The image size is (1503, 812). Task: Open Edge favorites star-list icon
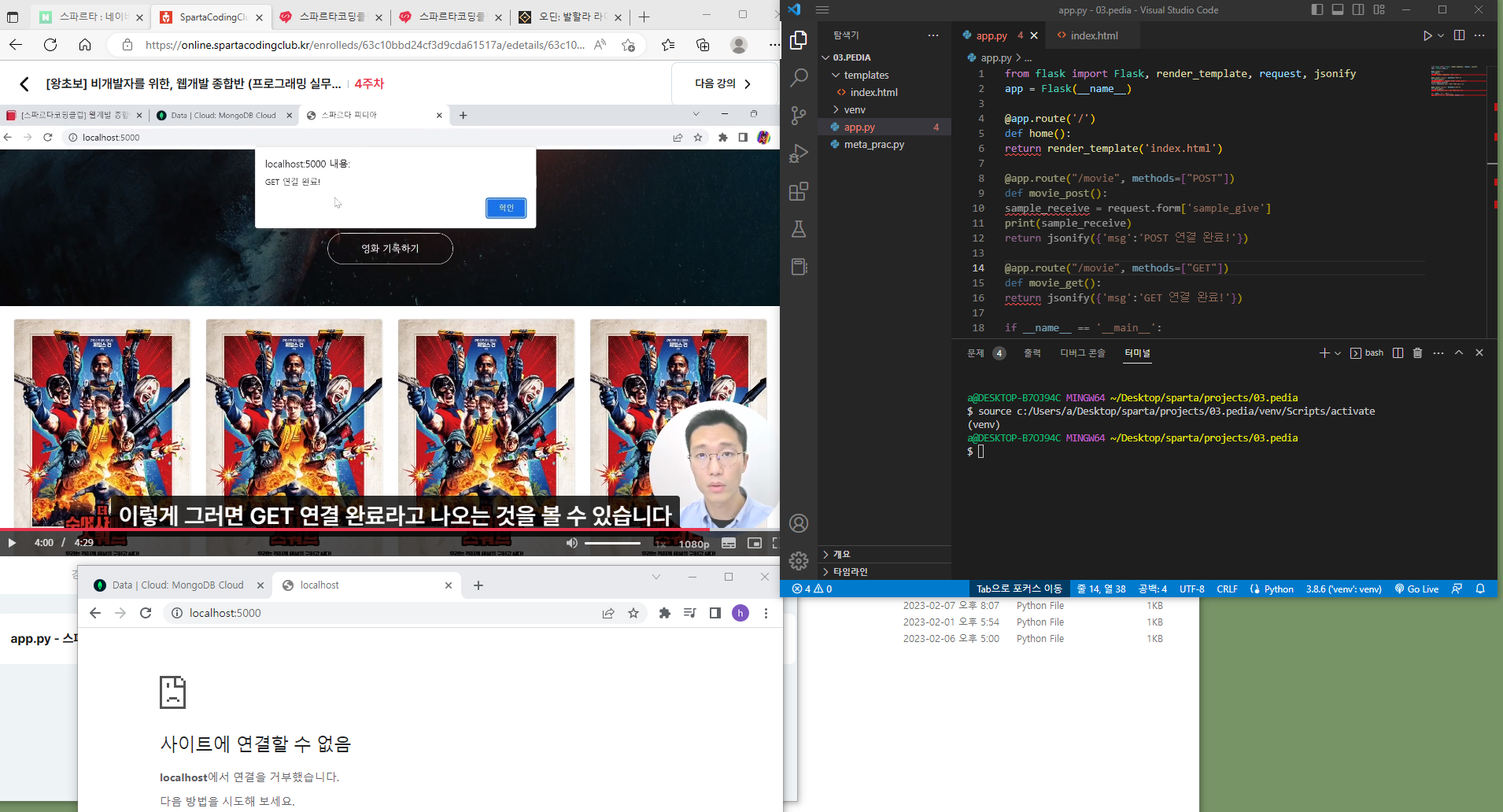pos(668,45)
